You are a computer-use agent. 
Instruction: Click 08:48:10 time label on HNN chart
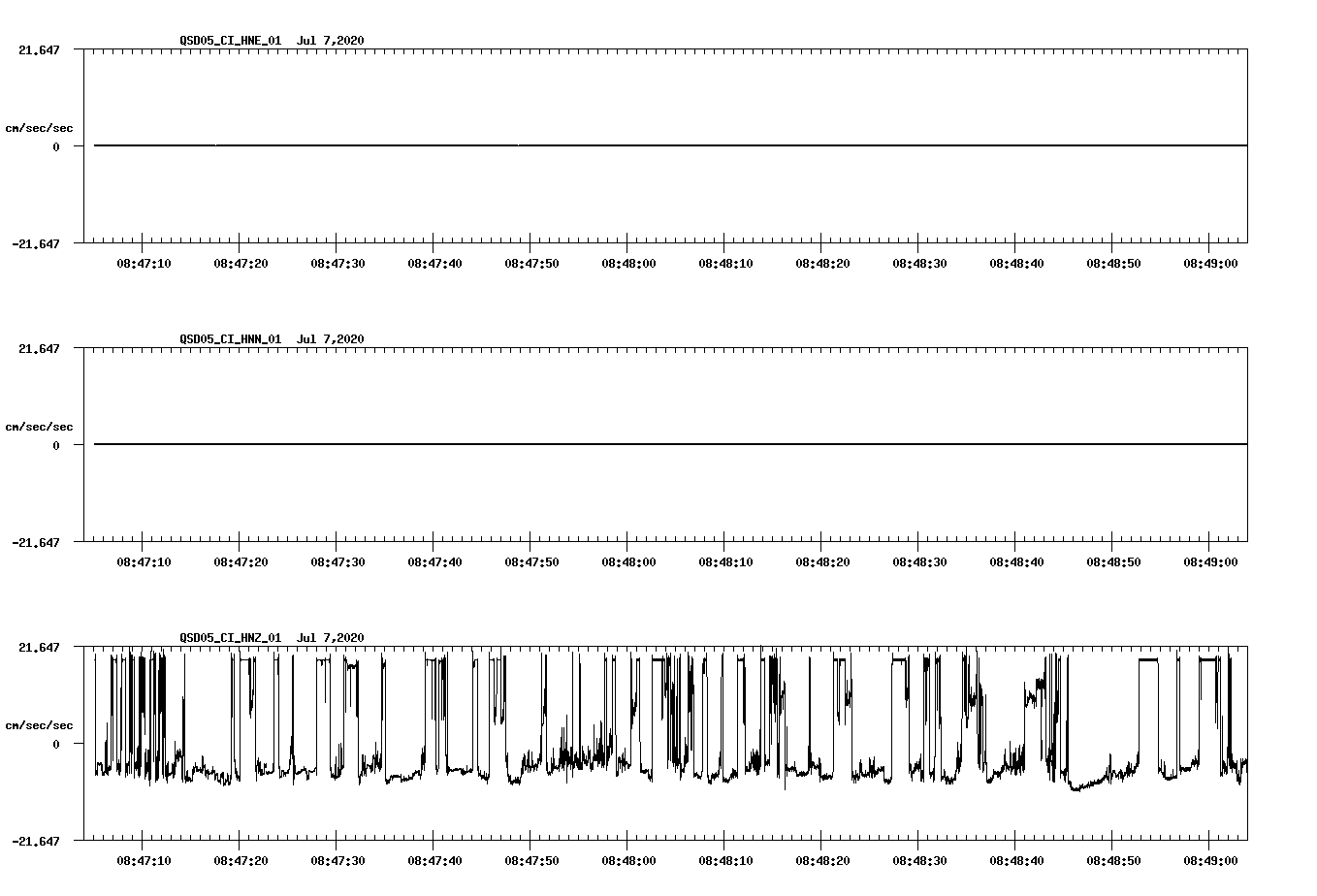click(x=725, y=562)
